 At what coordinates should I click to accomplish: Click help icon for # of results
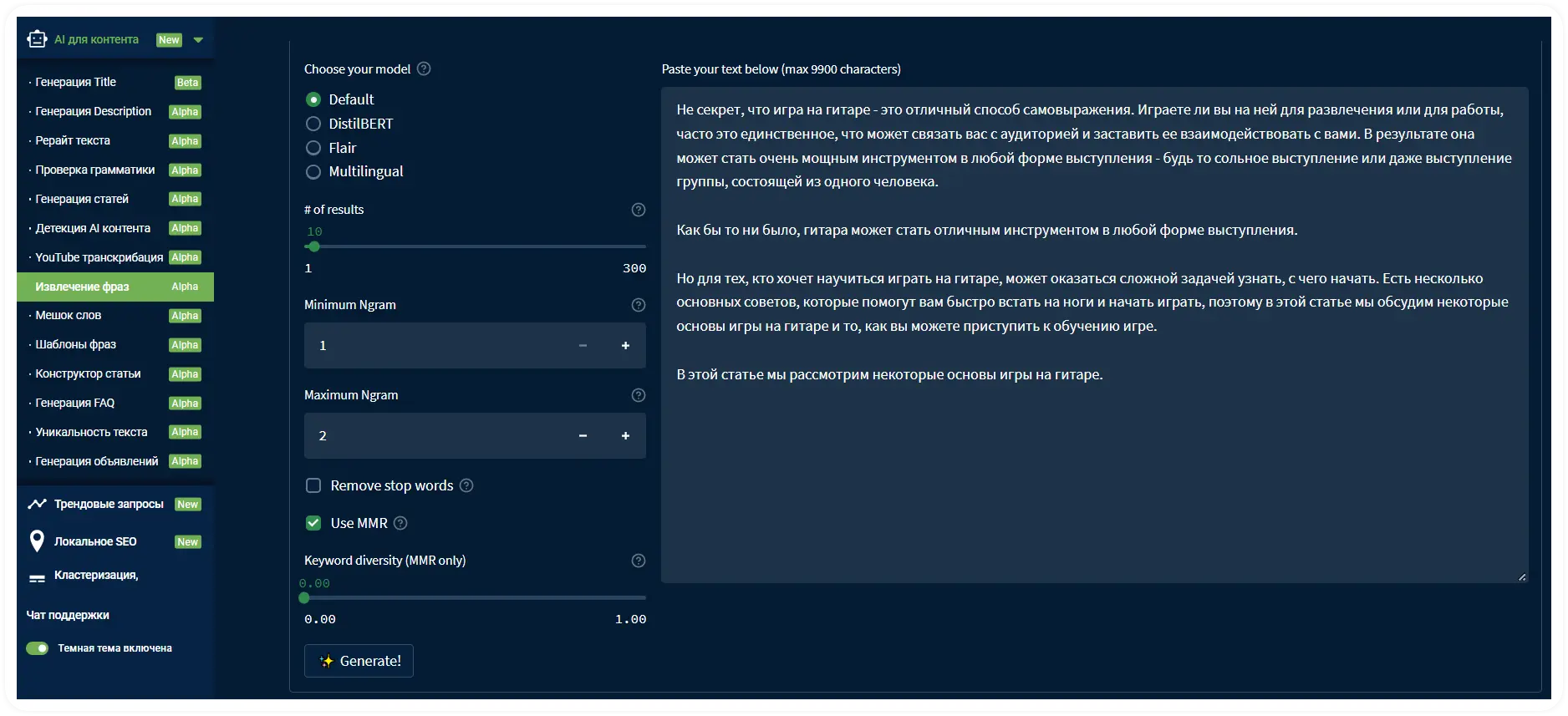639,210
